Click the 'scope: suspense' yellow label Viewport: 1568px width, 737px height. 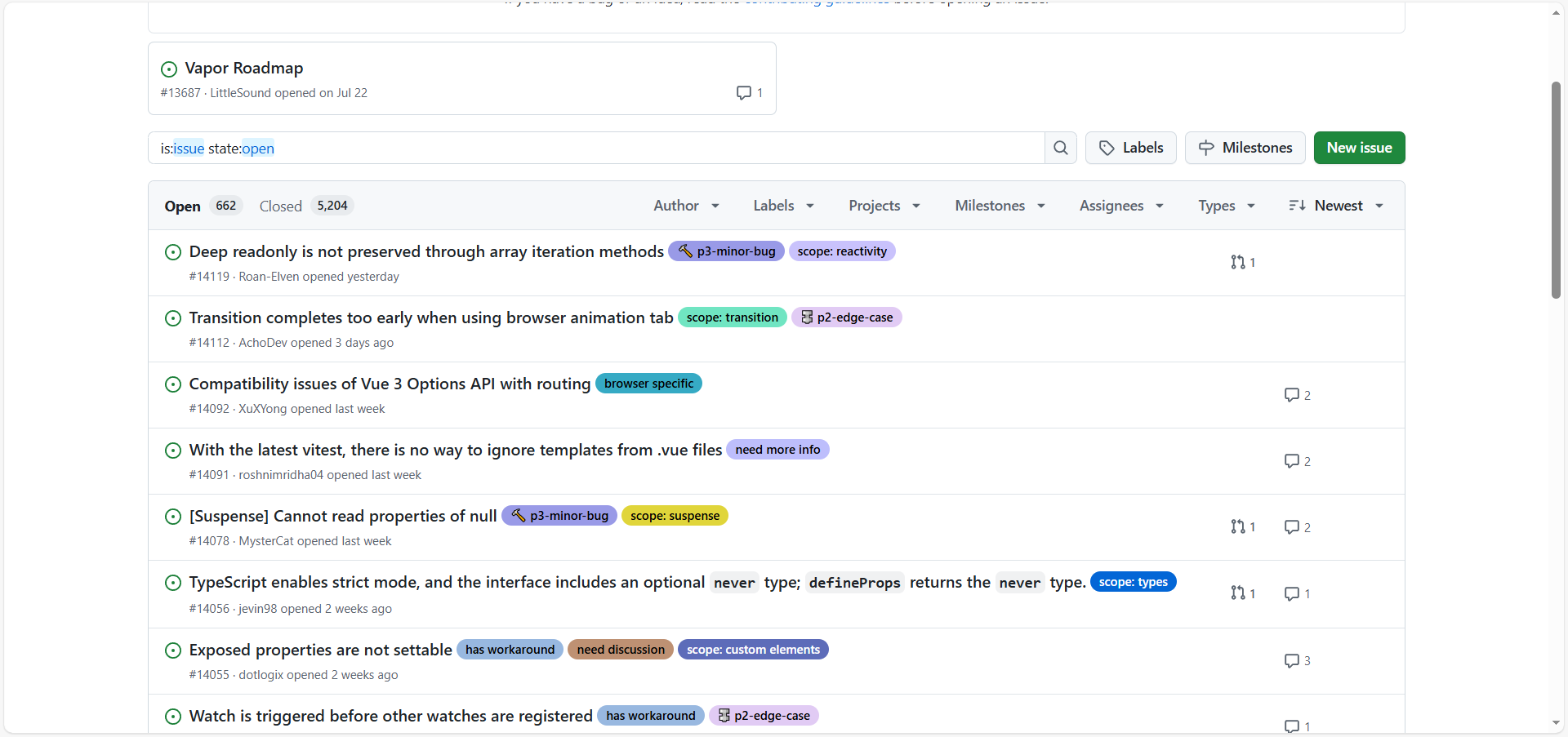coord(675,516)
